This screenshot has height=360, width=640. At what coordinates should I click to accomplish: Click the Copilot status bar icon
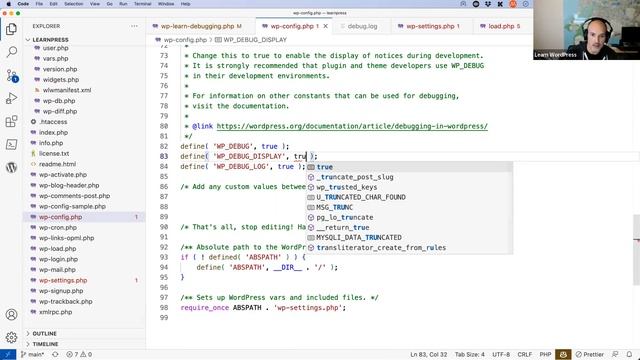[563, 354]
